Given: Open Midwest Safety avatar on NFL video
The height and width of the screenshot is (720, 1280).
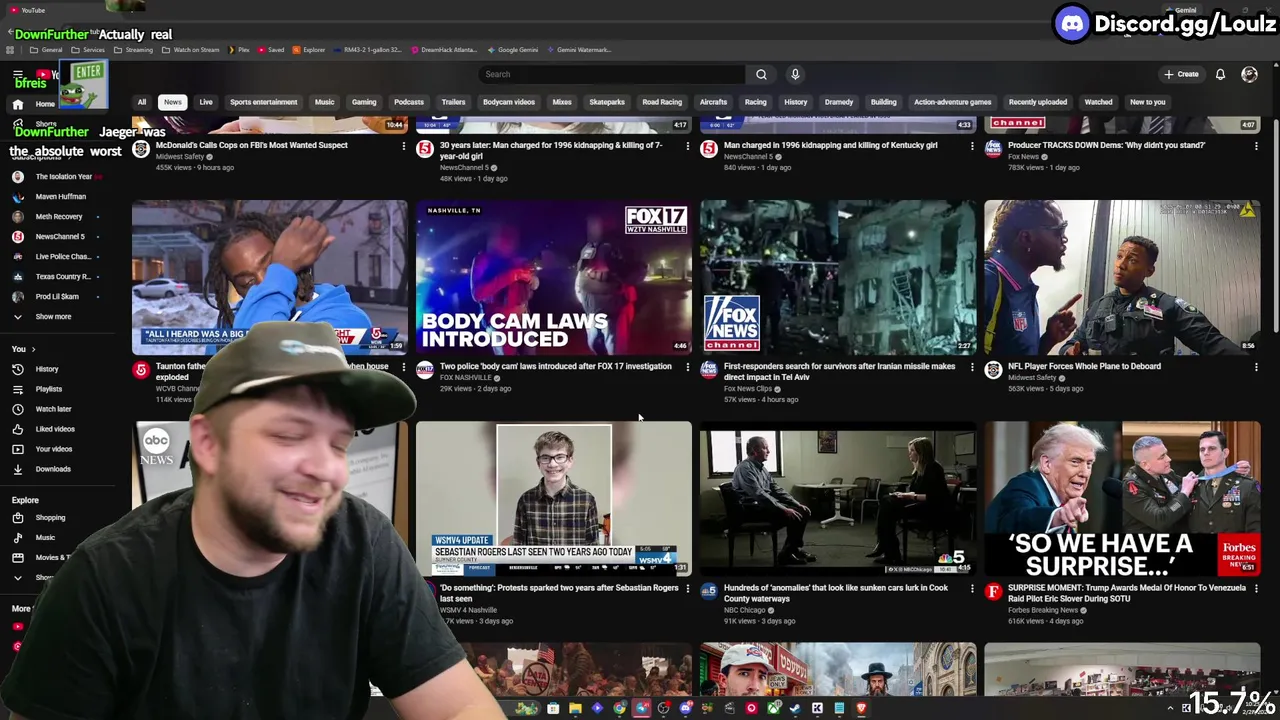Looking at the screenshot, I should [993, 370].
